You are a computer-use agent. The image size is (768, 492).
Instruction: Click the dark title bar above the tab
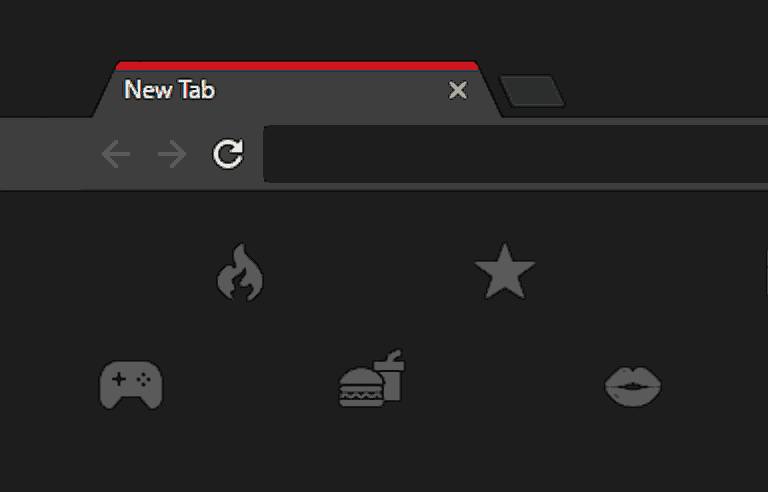[384, 29]
